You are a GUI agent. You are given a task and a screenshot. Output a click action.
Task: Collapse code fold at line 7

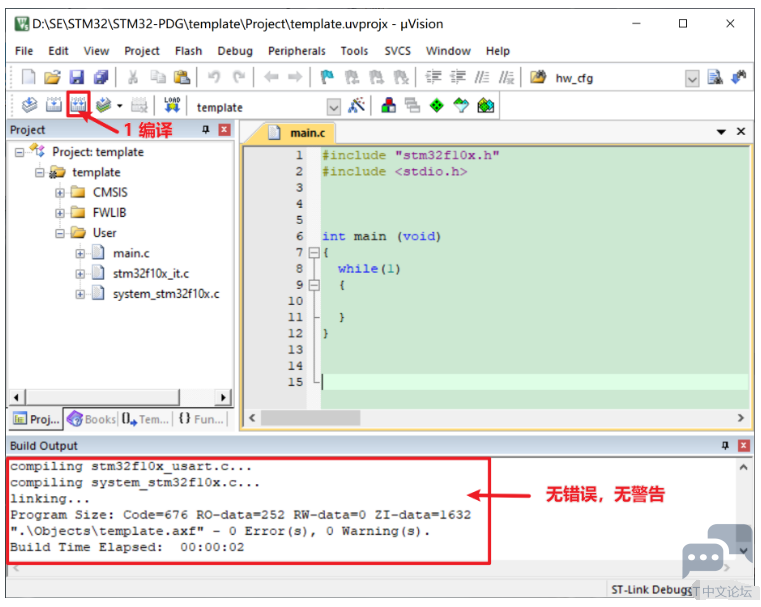(314, 253)
